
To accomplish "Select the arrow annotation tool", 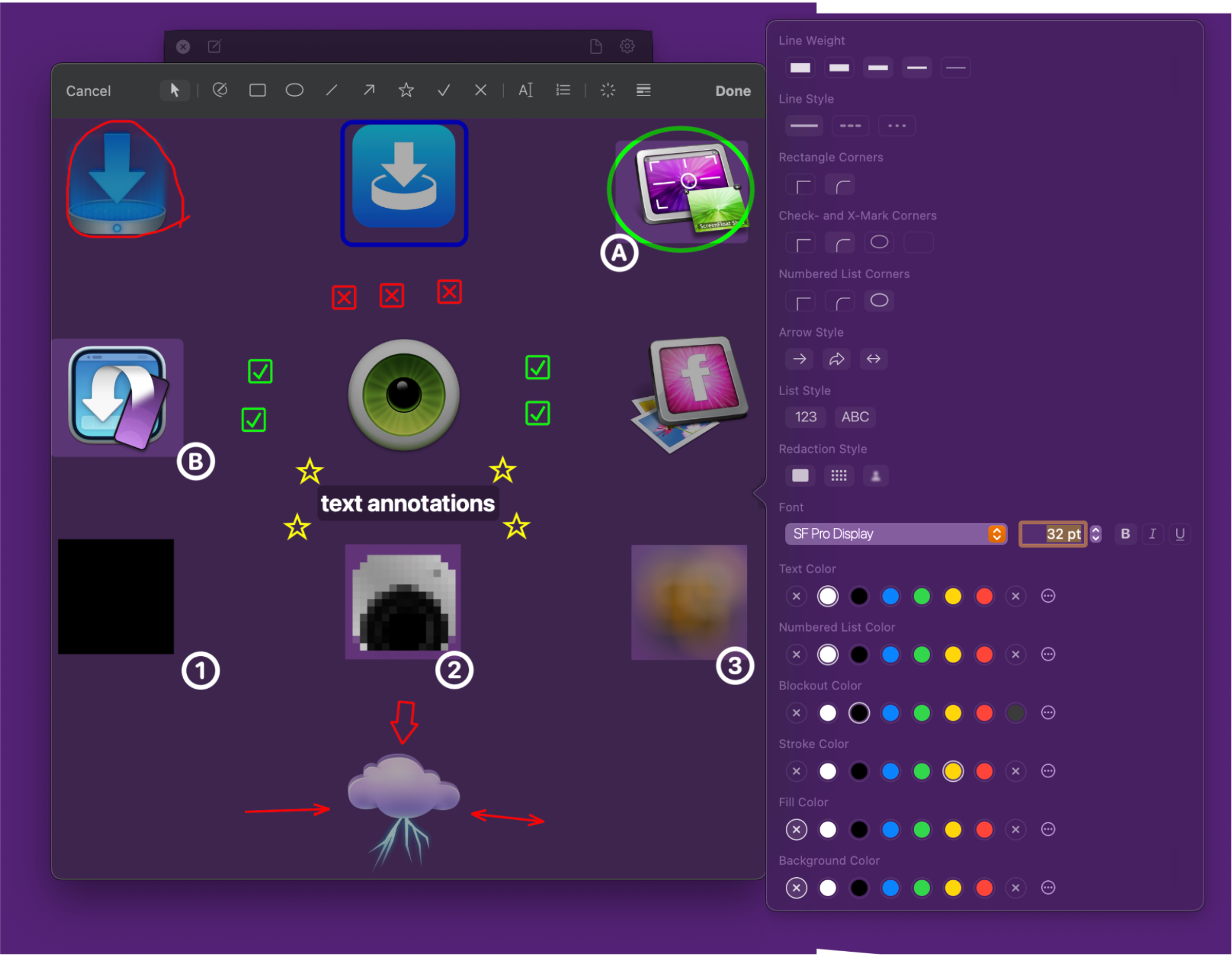I will pyautogui.click(x=369, y=90).
